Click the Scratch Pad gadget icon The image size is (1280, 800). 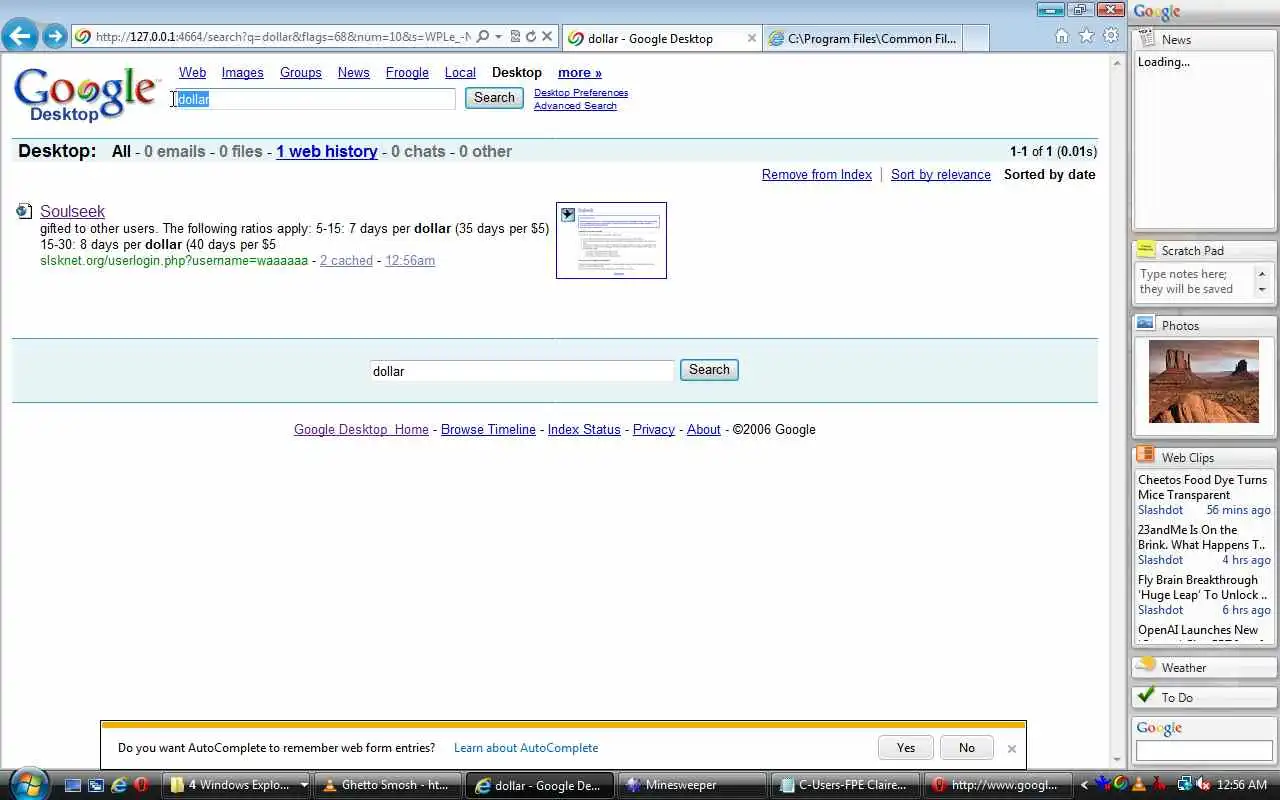click(x=1146, y=250)
